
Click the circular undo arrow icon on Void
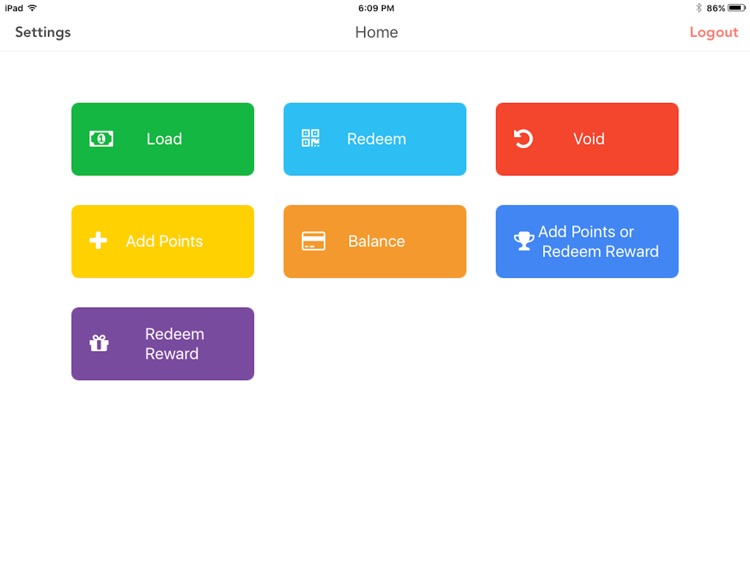[523, 139]
